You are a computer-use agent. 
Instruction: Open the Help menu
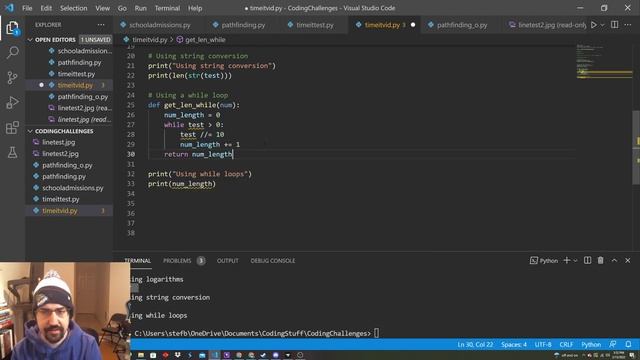tap(195, 8)
